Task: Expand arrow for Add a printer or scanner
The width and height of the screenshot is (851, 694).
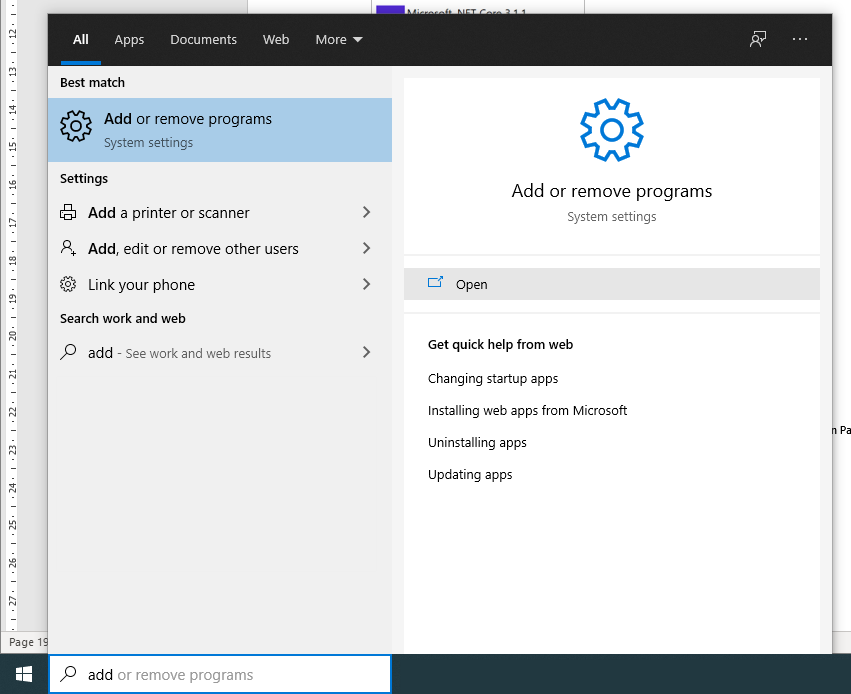Action: (x=366, y=212)
